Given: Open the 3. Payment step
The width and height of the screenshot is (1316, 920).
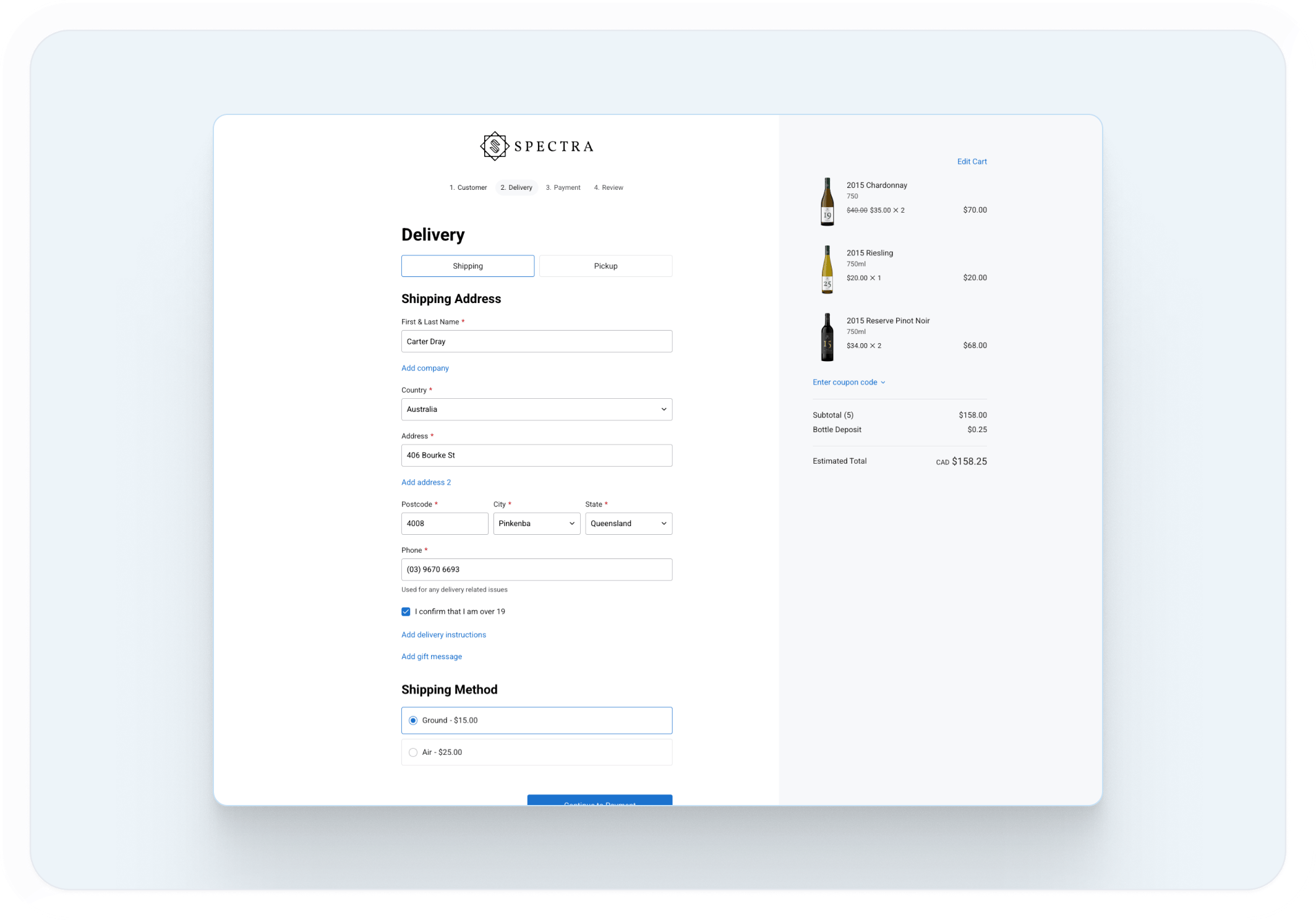Looking at the screenshot, I should pyautogui.click(x=563, y=187).
